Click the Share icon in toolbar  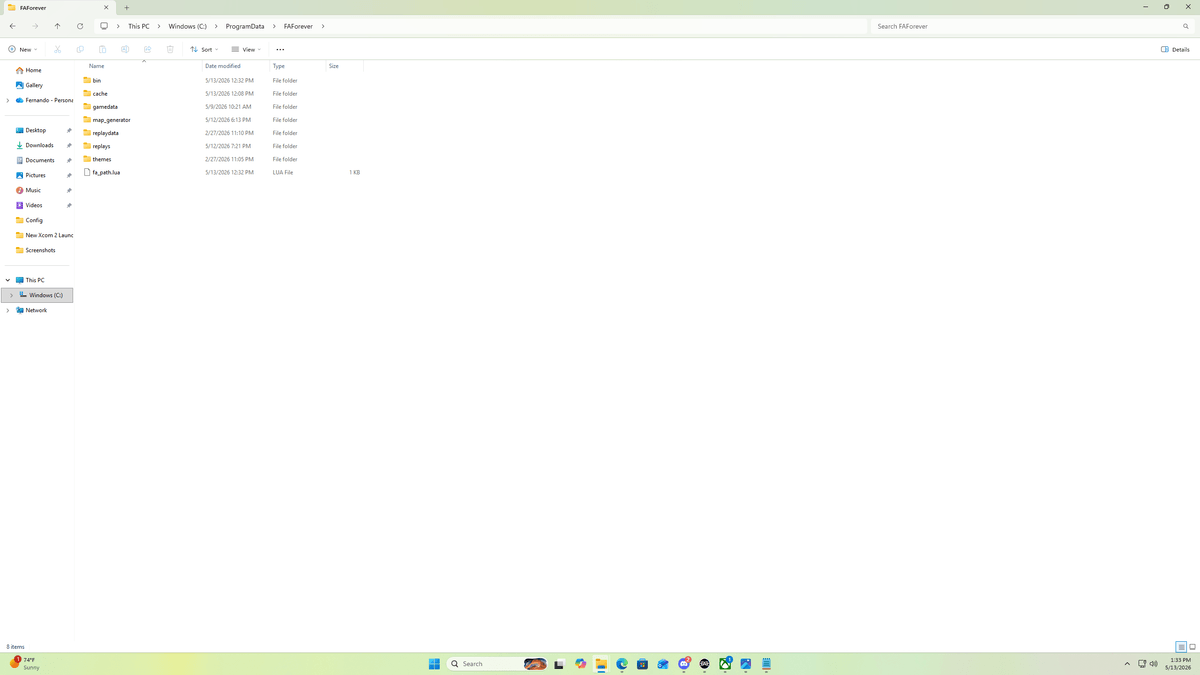pyautogui.click(x=147, y=49)
